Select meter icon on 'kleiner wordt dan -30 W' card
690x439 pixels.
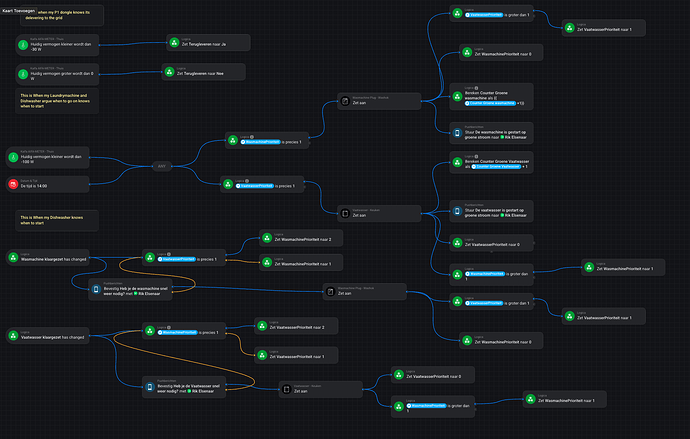[23, 44]
